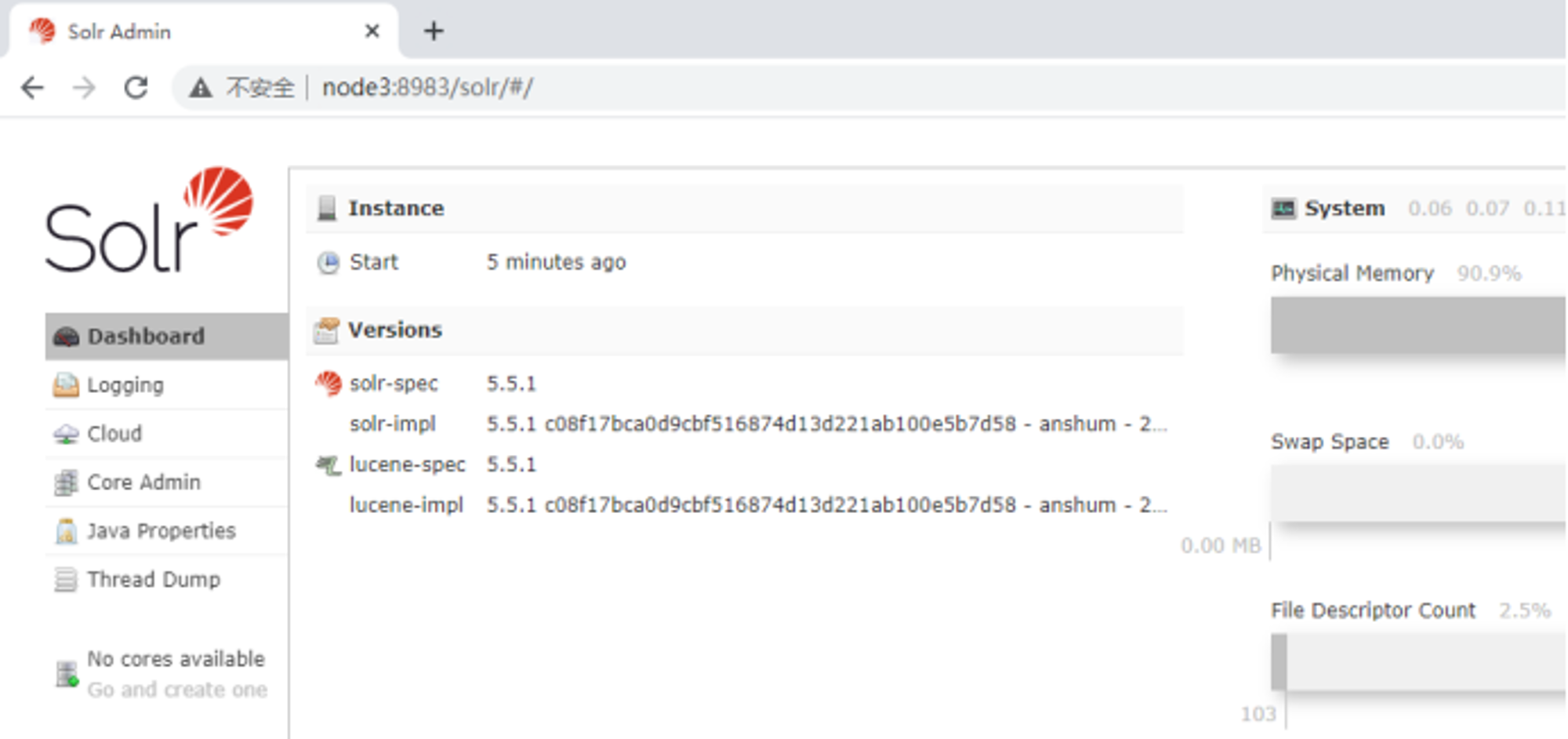Click the lucene-impl version hash text
This screenshot has width=1568, height=739.
click(826, 505)
